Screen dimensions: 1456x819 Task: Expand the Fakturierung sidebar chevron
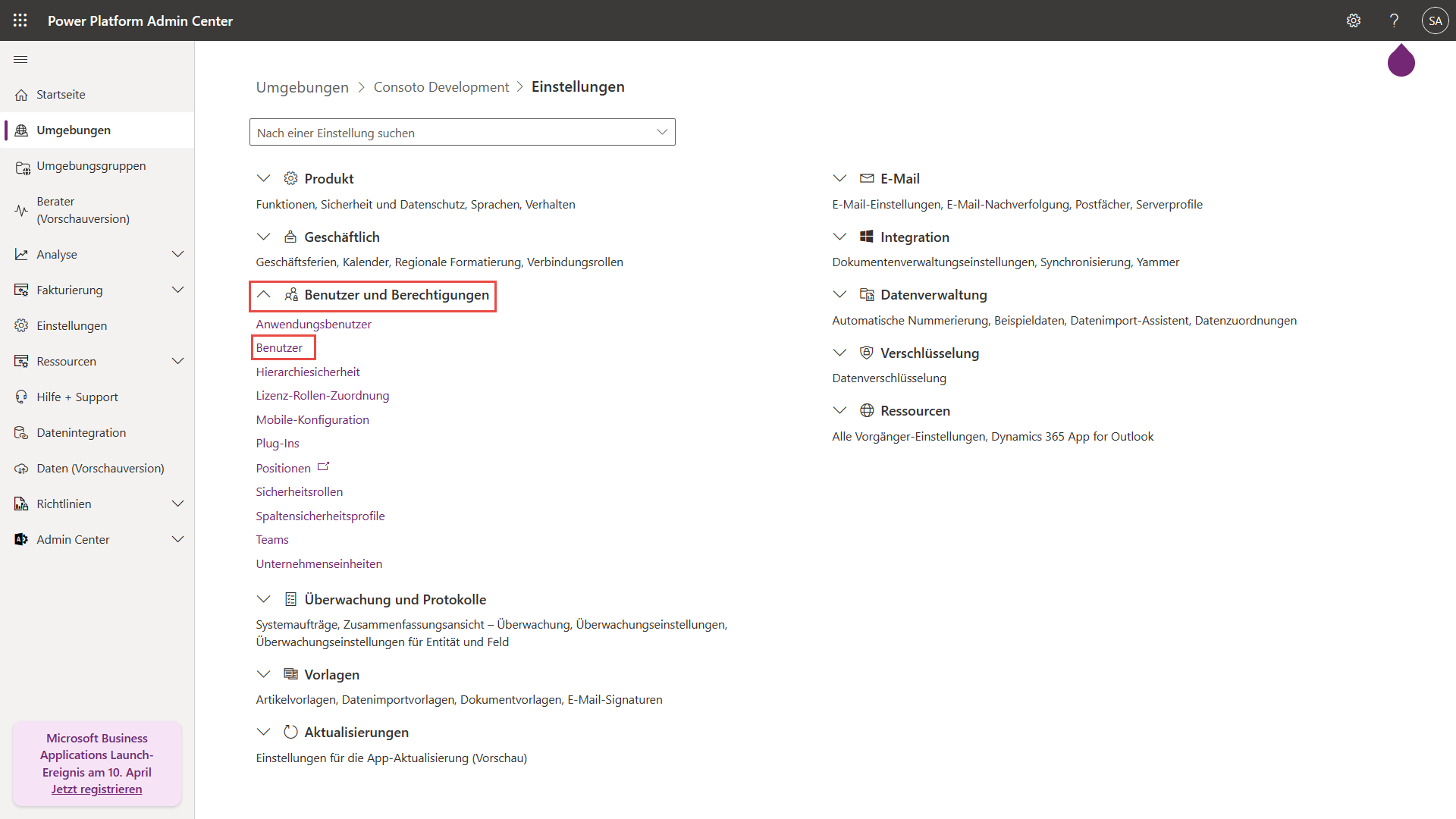point(178,290)
